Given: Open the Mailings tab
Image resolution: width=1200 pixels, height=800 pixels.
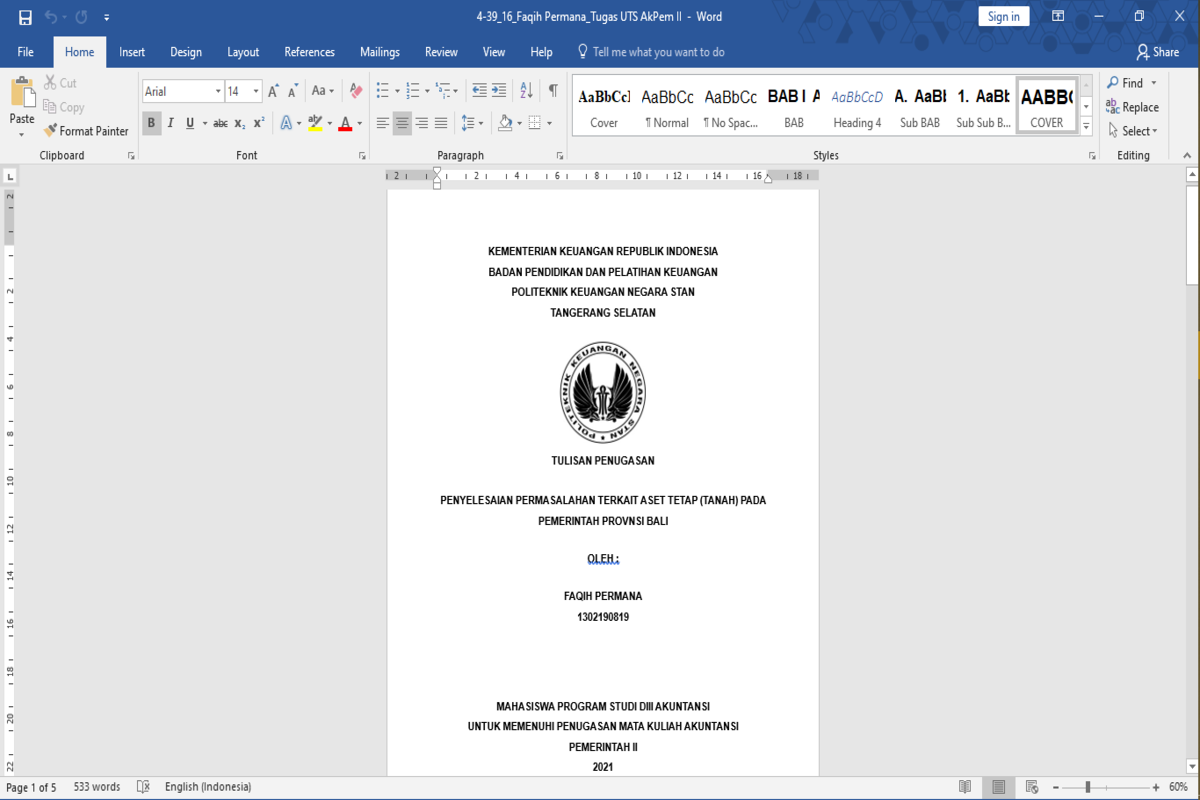Looking at the screenshot, I should [x=380, y=52].
